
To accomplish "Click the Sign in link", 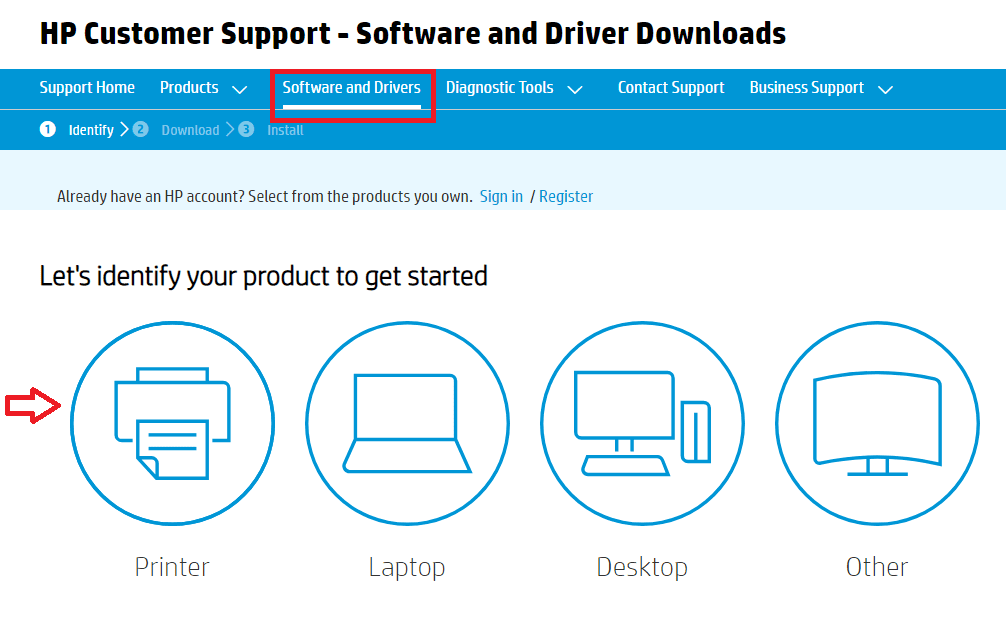I will 501,196.
